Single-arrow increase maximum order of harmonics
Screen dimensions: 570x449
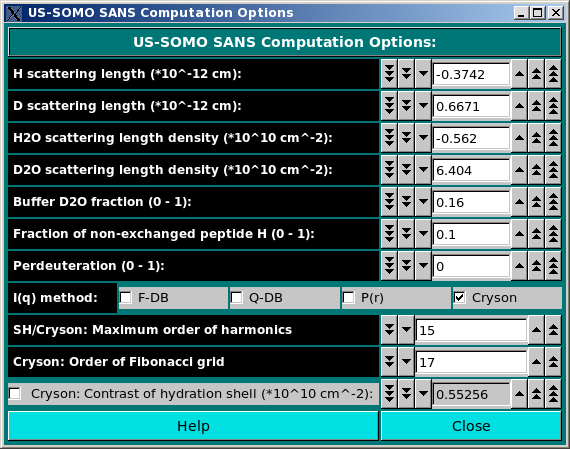coord(536,330)
